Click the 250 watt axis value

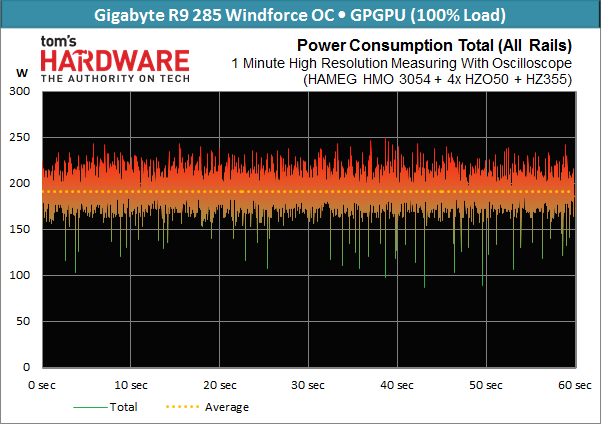point(20,137)
